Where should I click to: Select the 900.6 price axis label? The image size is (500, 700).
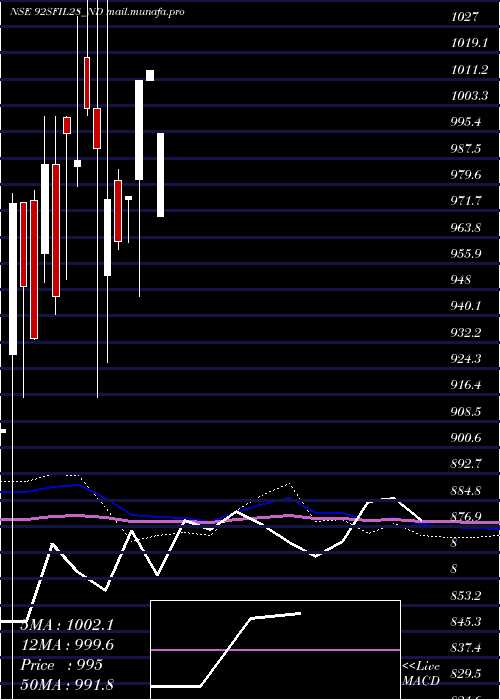click(466, 438)
